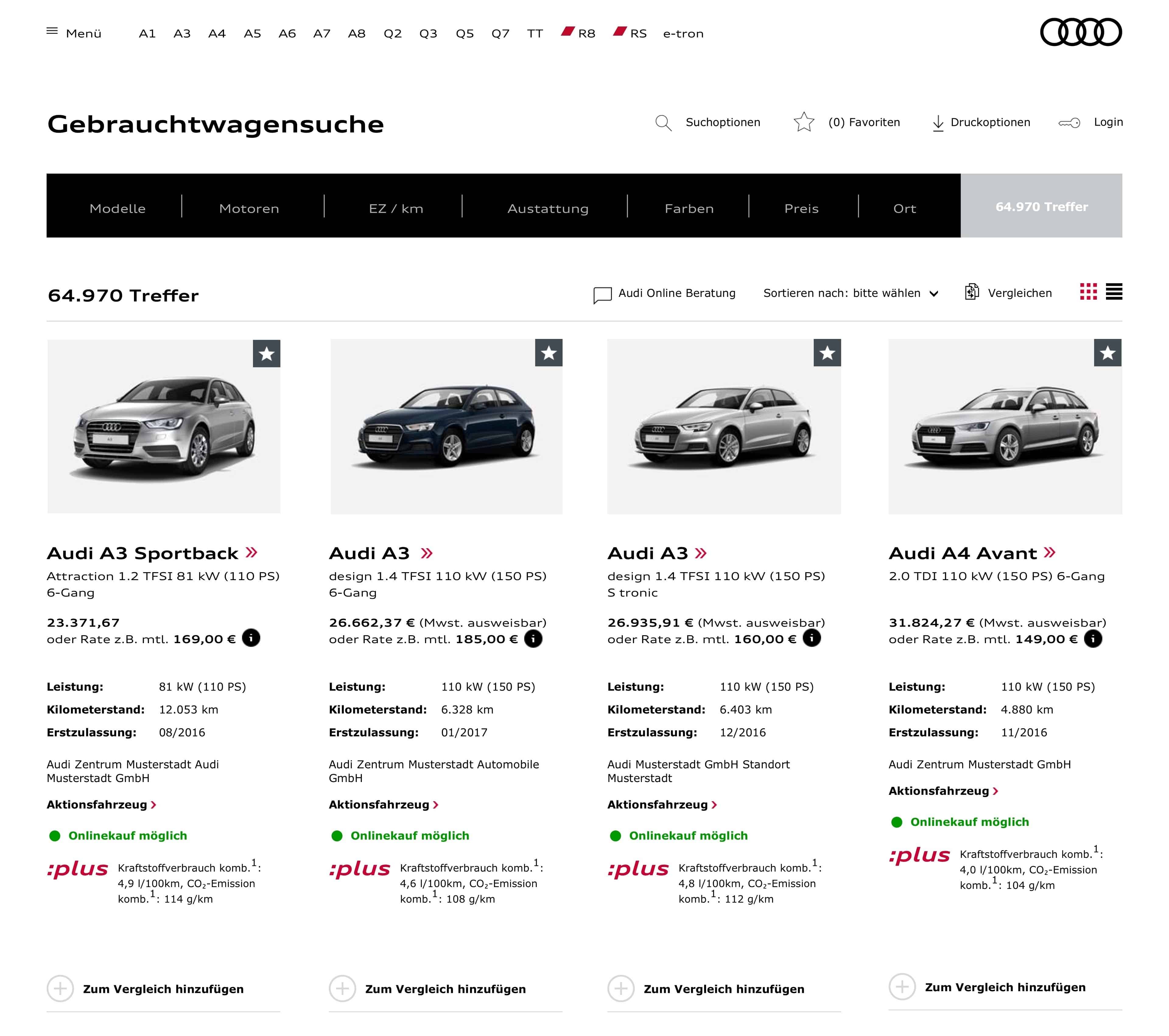
Task: Switch to red grid view icon
Action: [1088, 292]
